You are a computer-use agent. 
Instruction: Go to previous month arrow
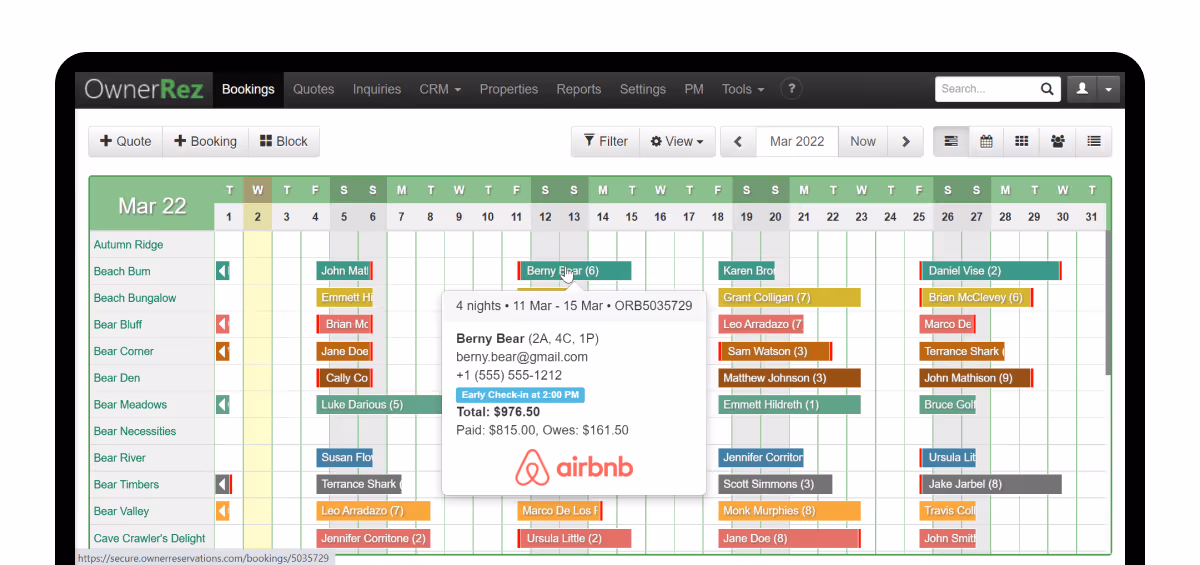(738, 141)
